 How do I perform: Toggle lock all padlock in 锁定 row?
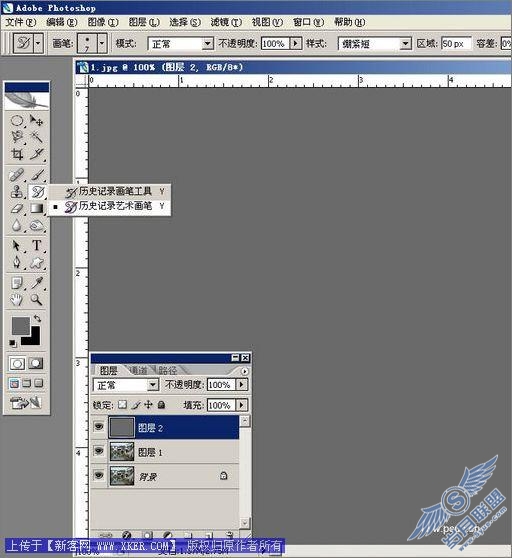[161, 405]
